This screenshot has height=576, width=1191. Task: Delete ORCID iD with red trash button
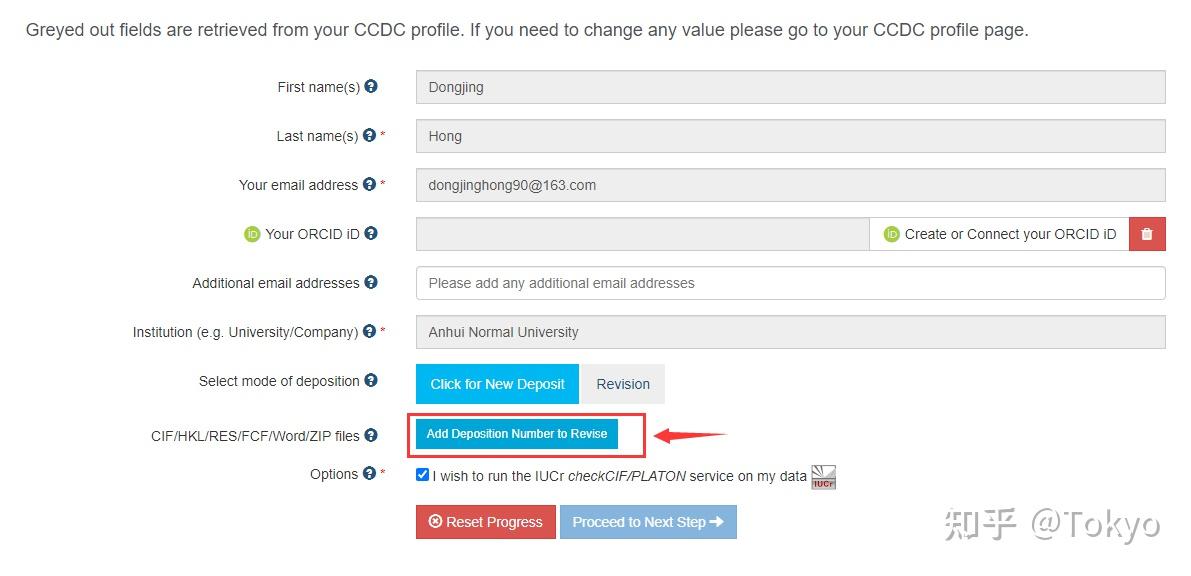pos(1146,234)
